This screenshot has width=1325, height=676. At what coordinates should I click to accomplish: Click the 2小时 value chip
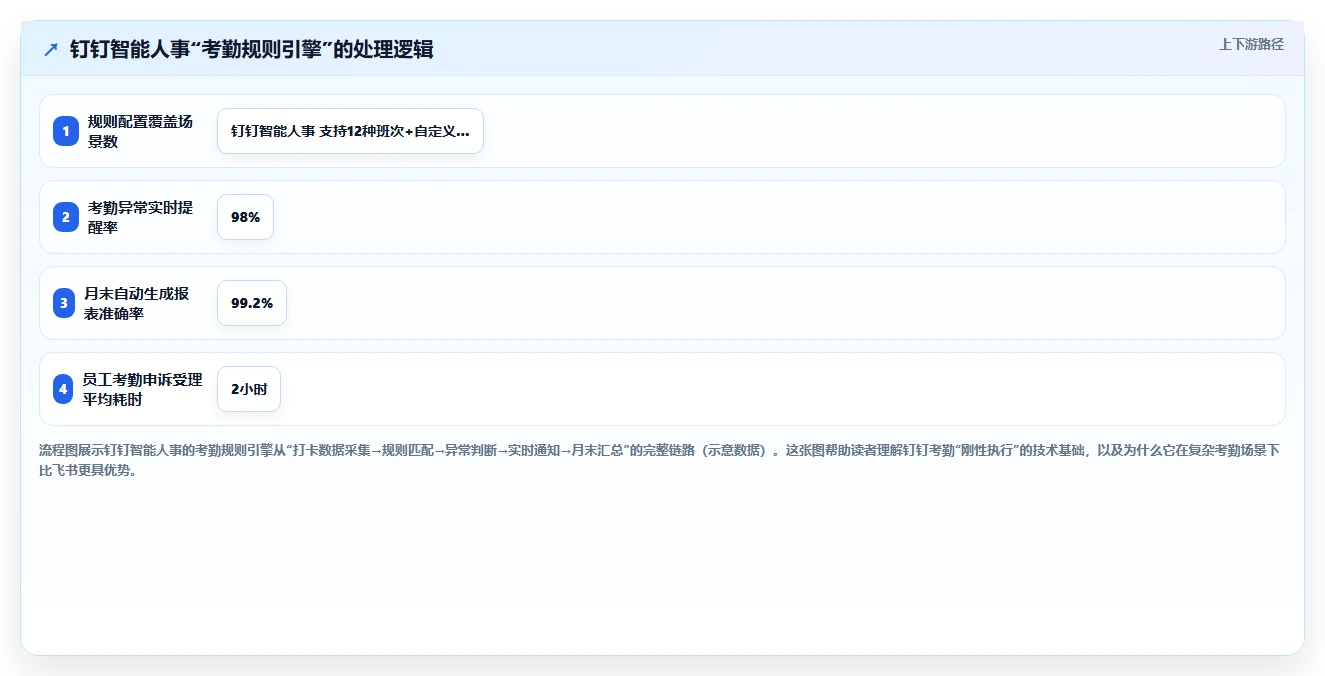[249, 389]
